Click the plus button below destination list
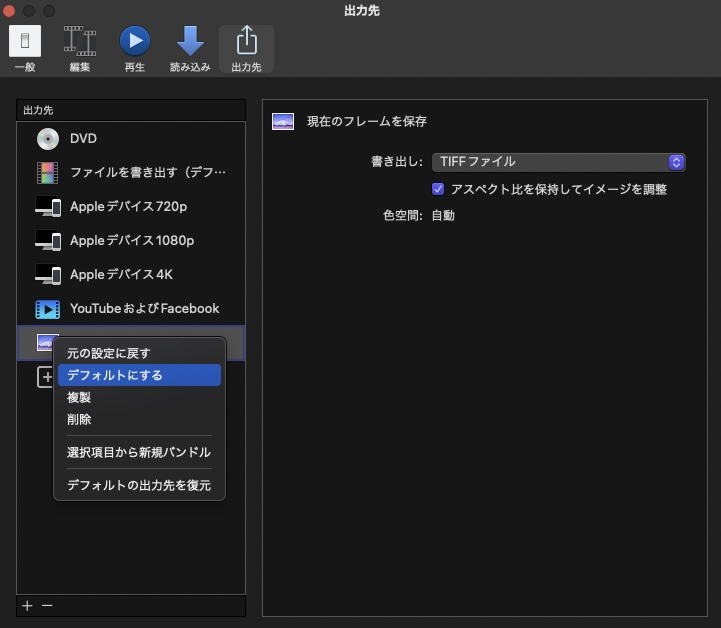Screen dimensions: 721x628 (27, 606)
